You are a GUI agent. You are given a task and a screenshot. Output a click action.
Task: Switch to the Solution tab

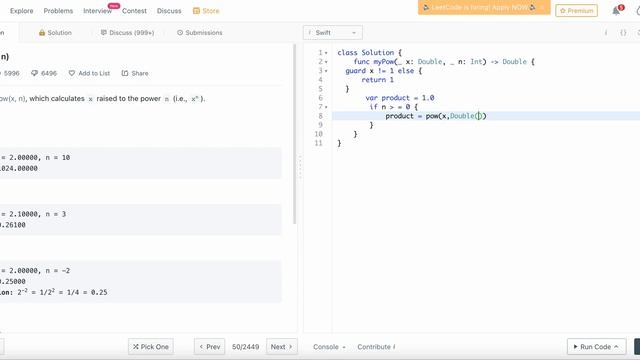[x=55, y=33]
